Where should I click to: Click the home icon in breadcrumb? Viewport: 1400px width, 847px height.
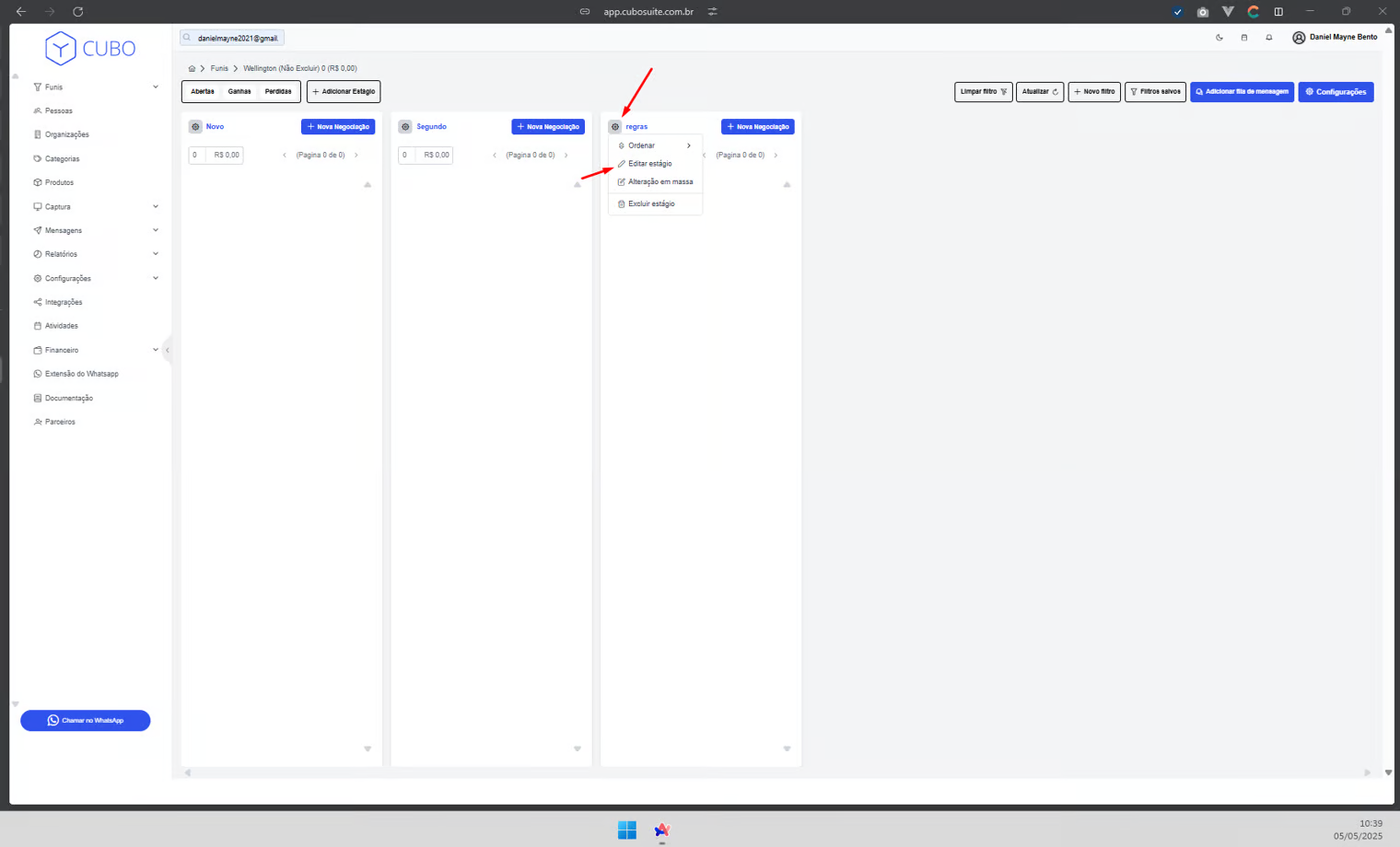[192, 68]
